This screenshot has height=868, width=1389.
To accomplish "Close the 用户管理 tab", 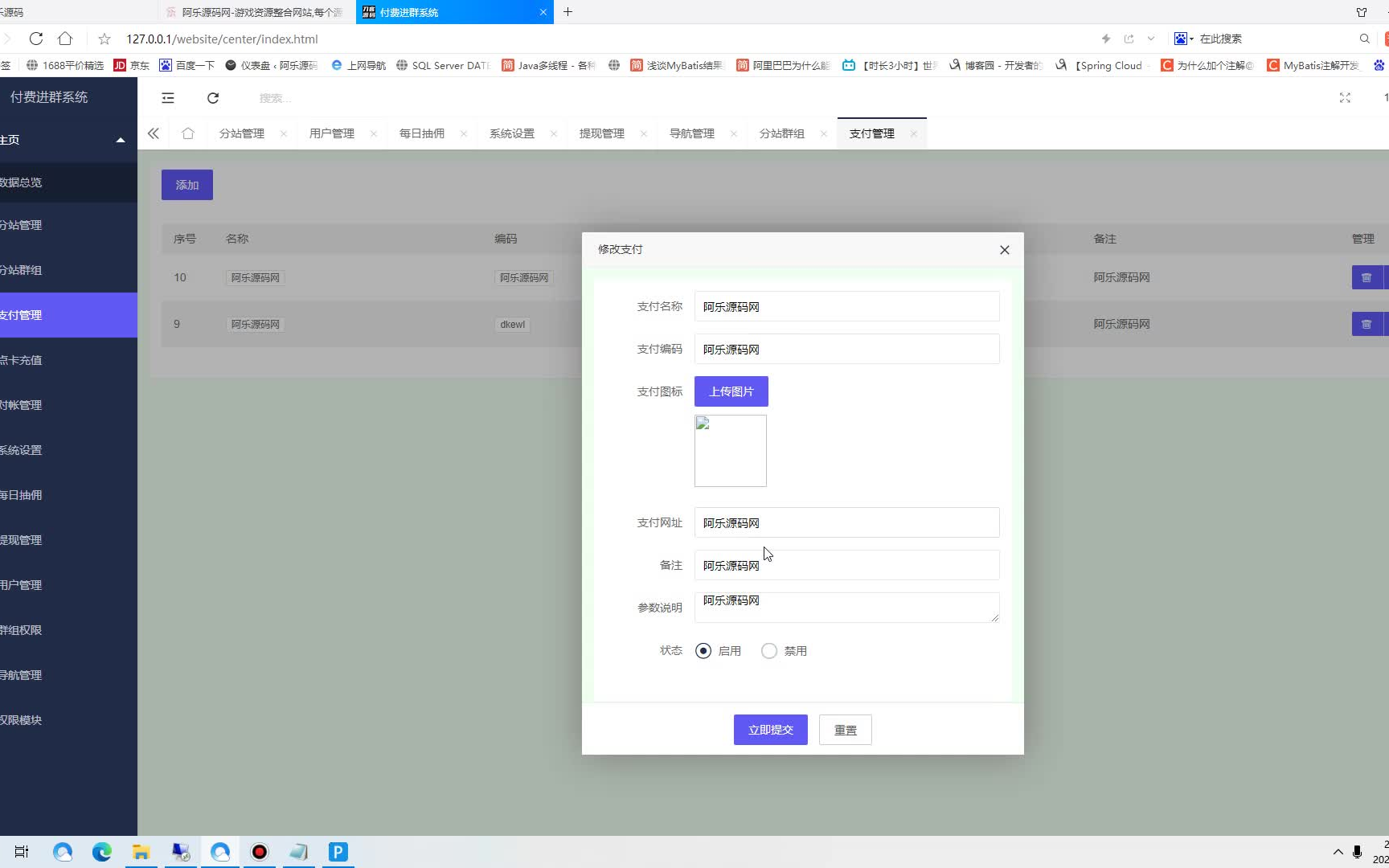I will point(374,134).
